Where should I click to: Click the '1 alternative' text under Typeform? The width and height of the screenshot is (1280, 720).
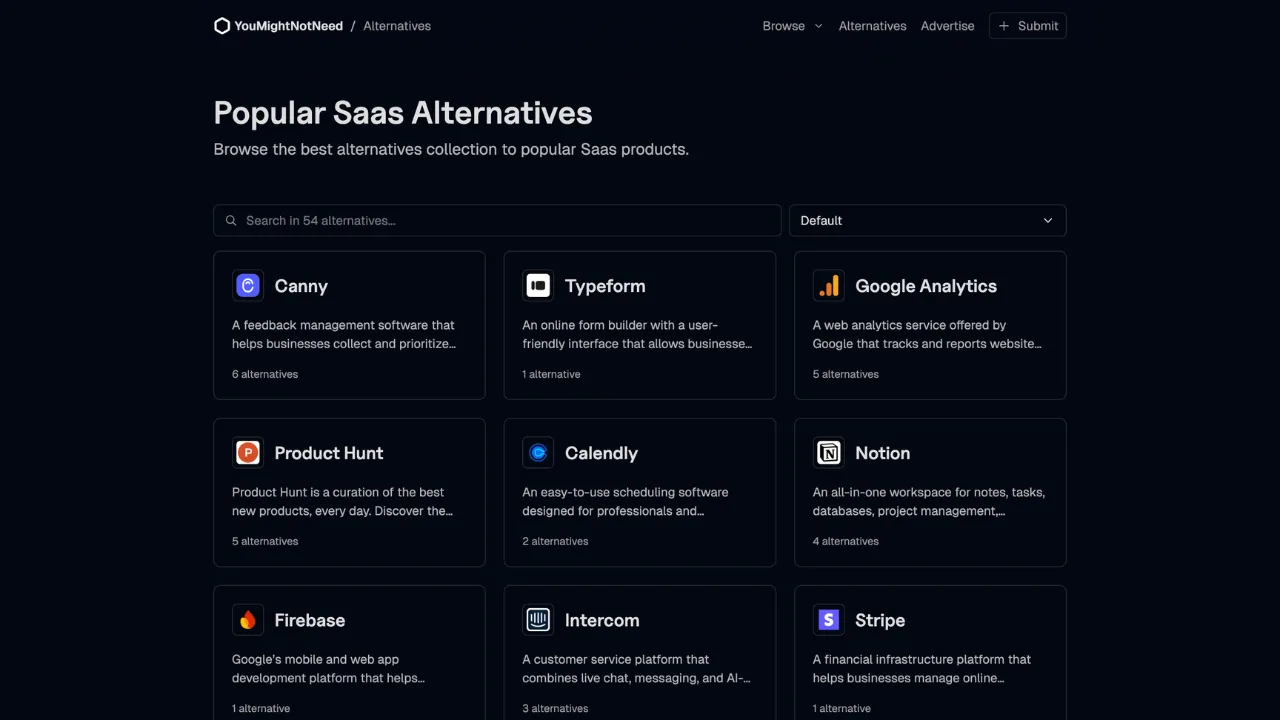pos(551,374)
